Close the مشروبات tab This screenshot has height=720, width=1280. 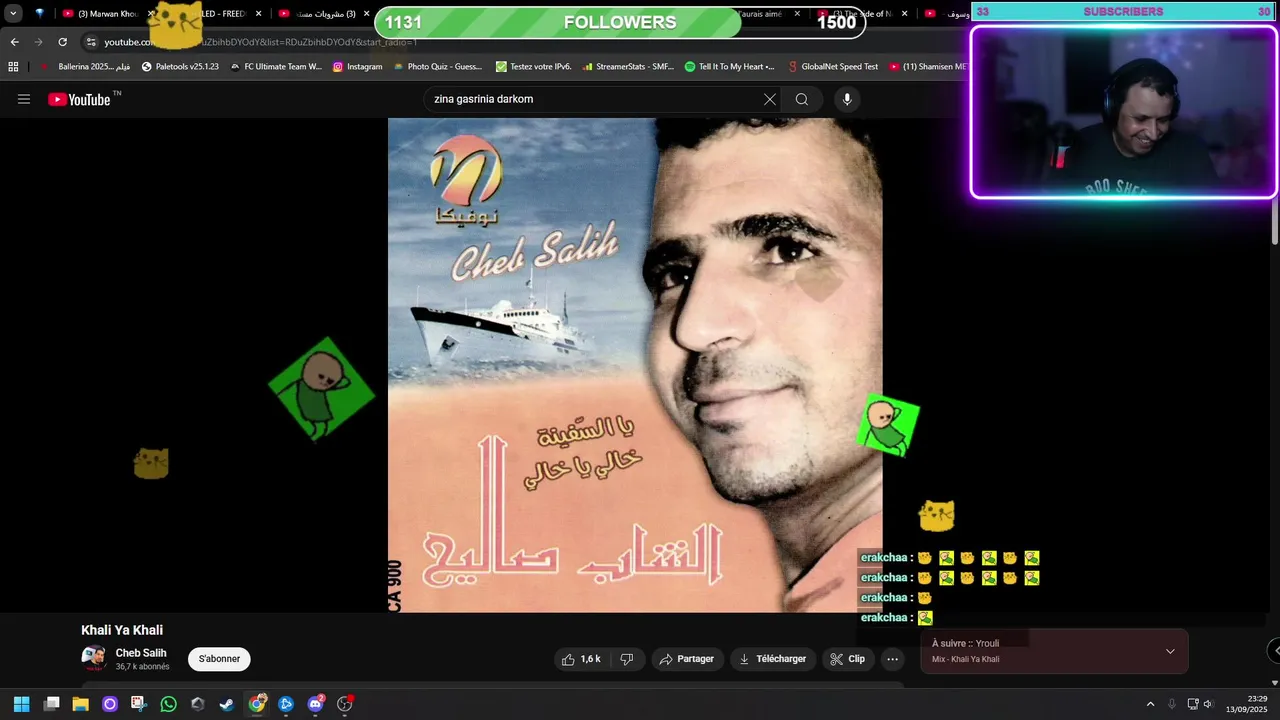coord(368,14)
